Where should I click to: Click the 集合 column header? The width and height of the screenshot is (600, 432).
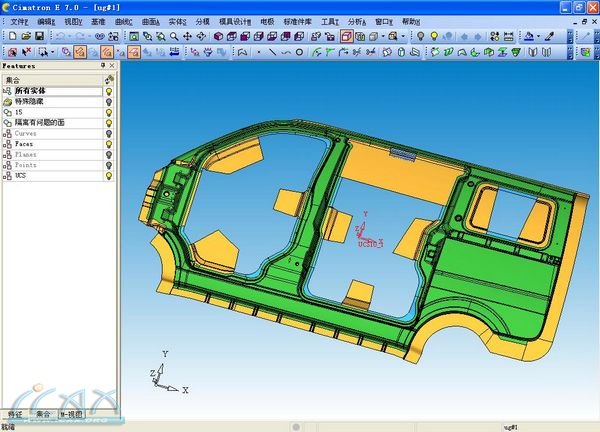point(53,80)
